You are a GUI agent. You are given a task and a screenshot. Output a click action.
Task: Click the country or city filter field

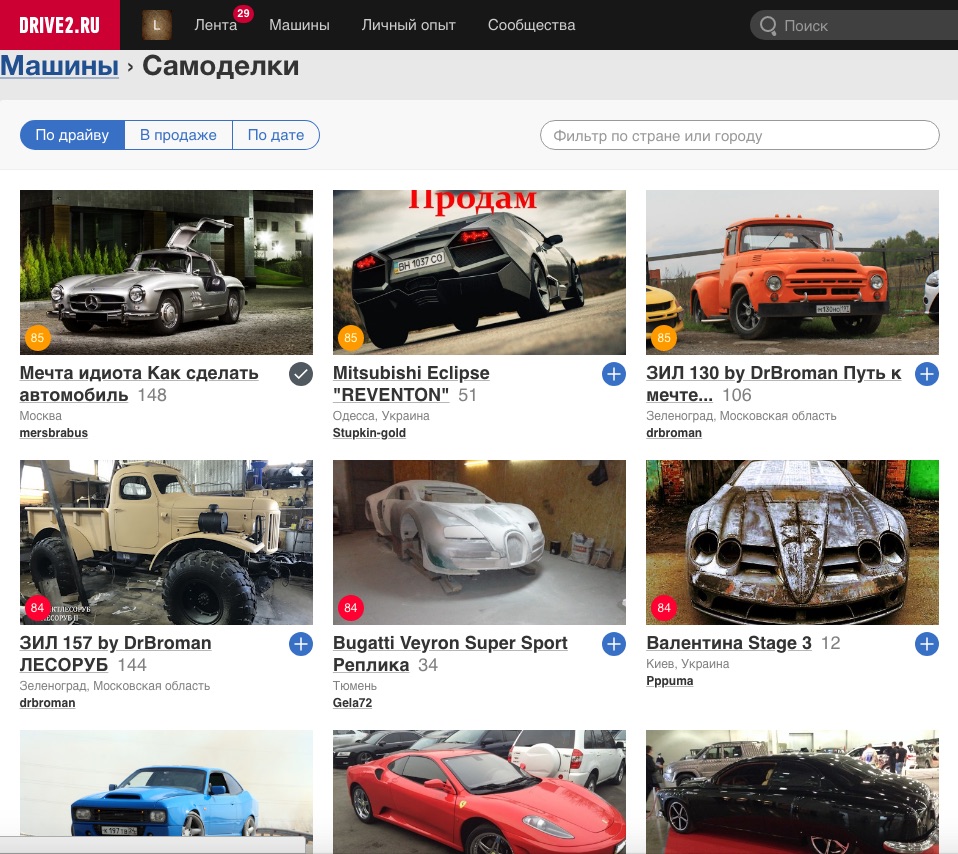(739, 135)
